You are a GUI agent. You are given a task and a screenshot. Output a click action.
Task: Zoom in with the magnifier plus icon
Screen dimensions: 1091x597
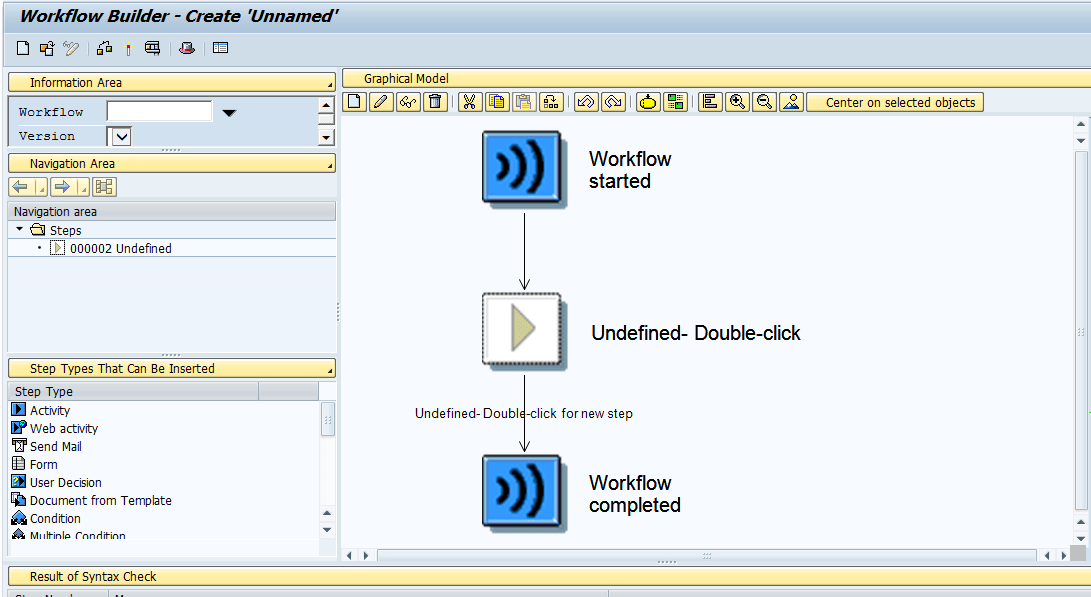click(737, 102)
